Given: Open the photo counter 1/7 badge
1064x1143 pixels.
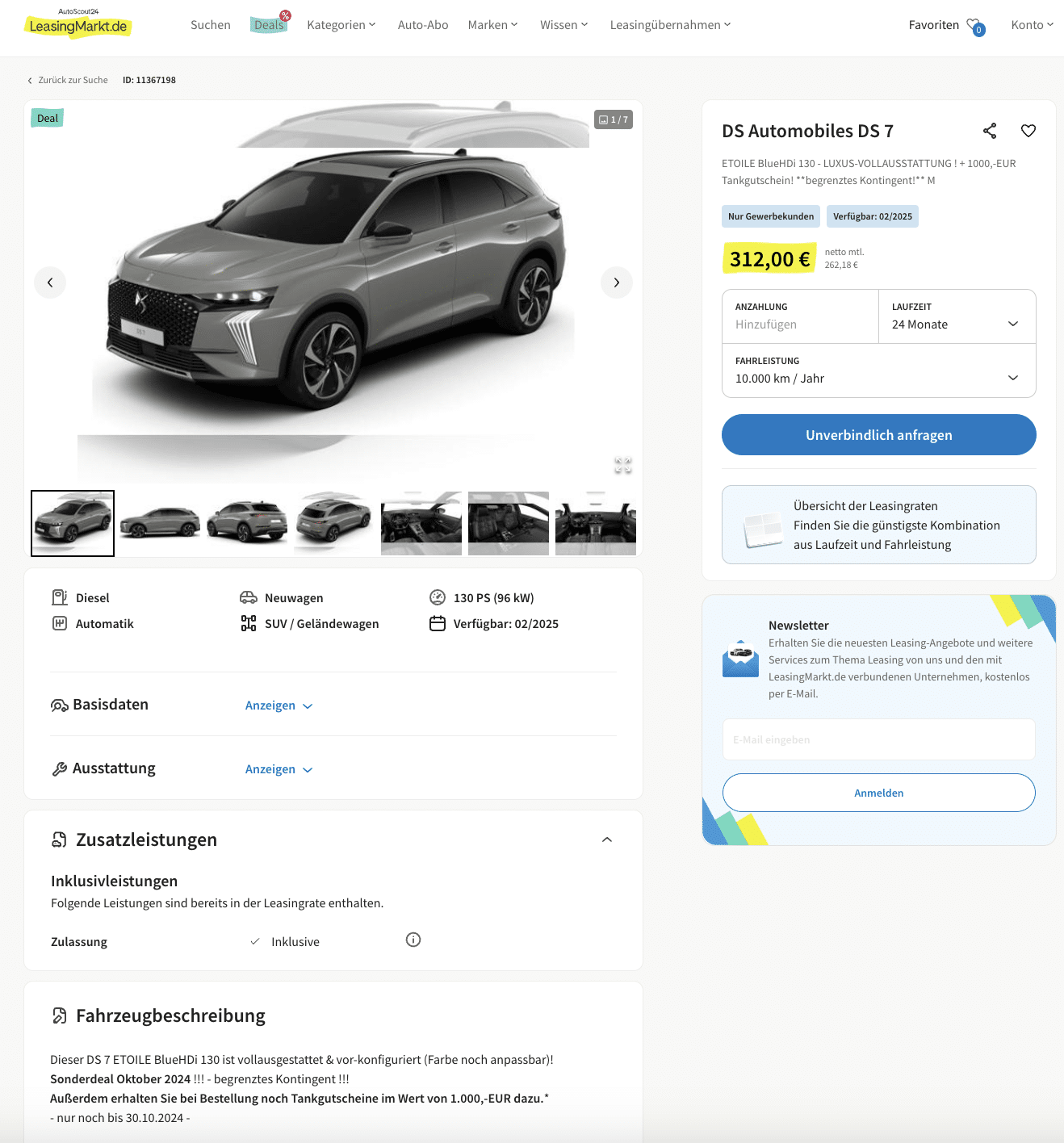Looking at the screenshot, I should (614, 119).
